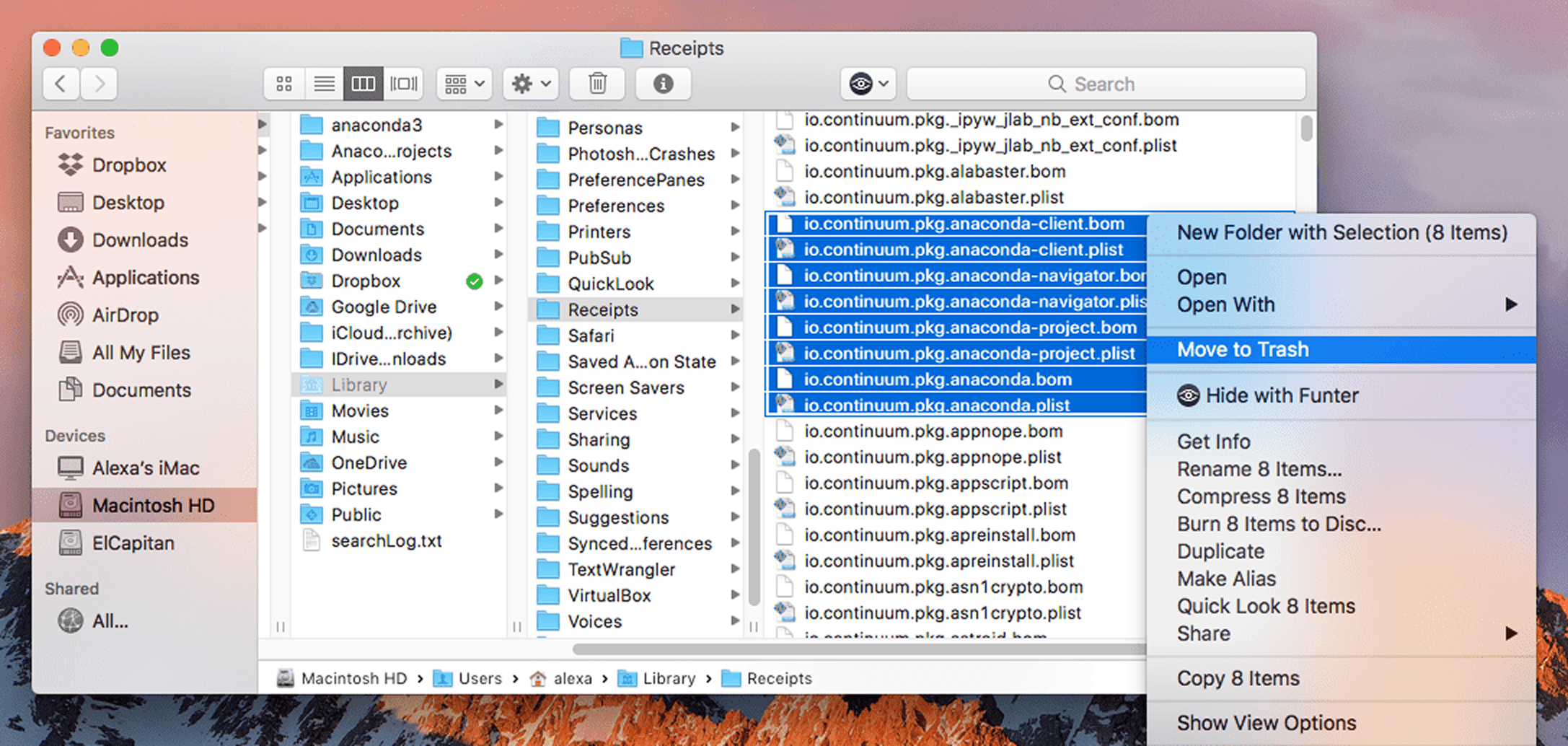Open All My Files in sidebar

[141, 353]
